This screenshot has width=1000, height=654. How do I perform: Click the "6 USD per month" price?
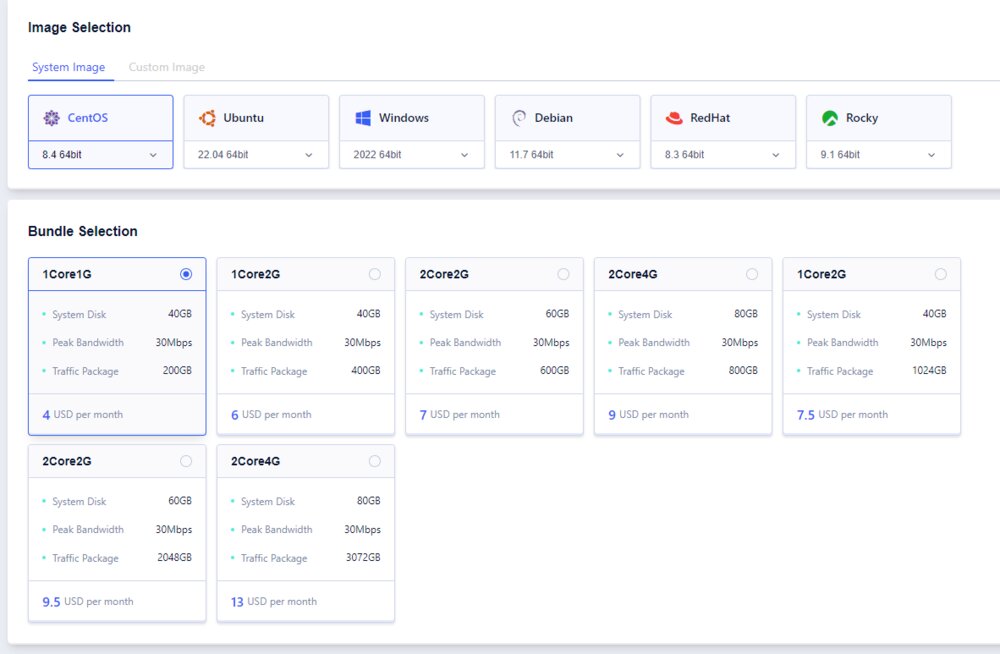click(x=271, y=415)
